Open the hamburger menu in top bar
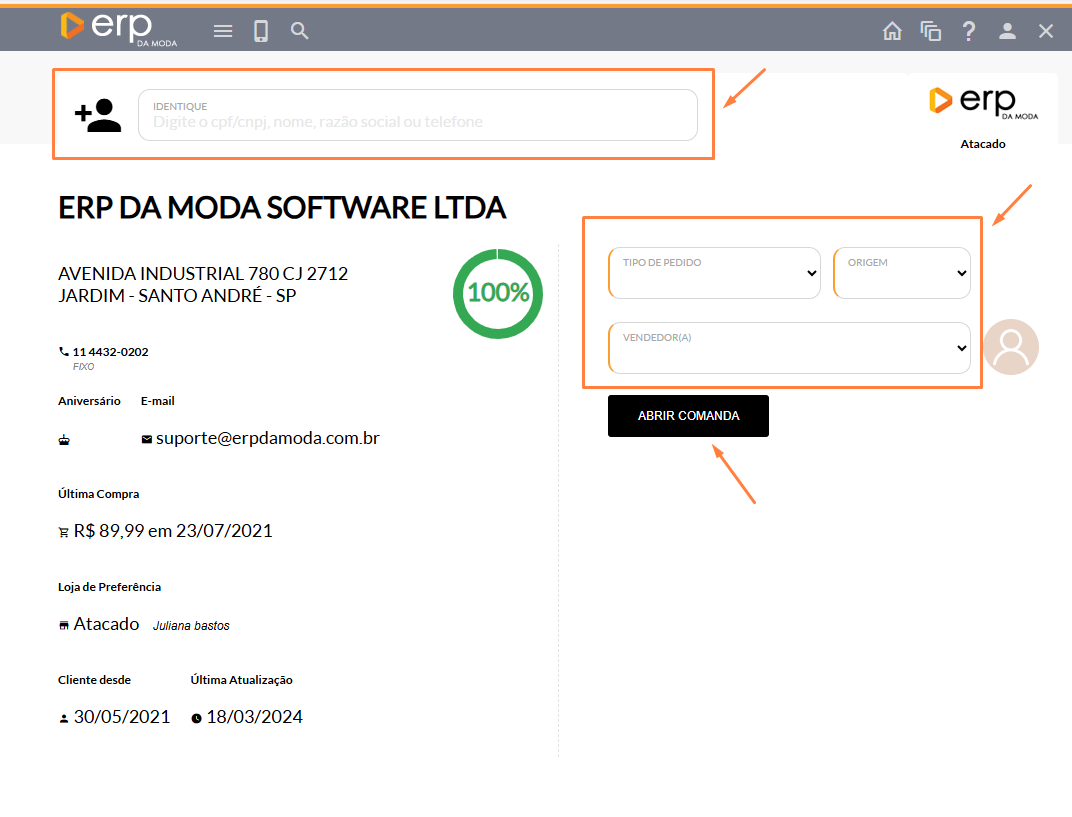Image resolution: width=1072 pixels, height=817 pixels. click(x=223, y=31)
